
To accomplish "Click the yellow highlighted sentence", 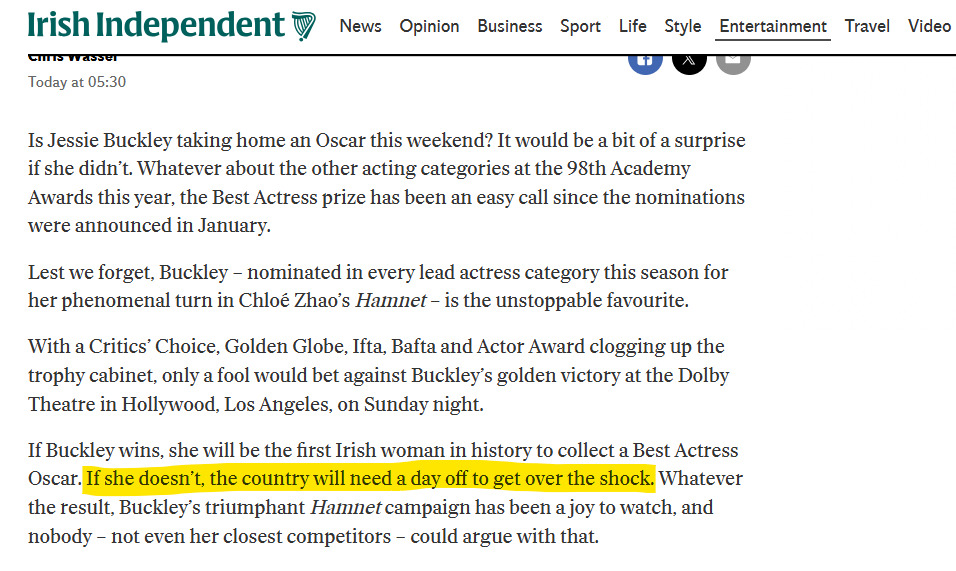I will pos(370,478).
